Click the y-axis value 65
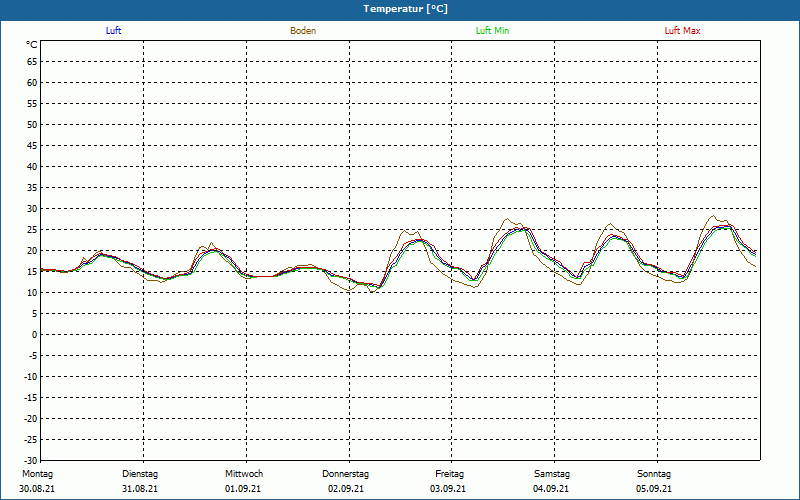This screenshot has width=800, height=500. [x=32, y=62]
